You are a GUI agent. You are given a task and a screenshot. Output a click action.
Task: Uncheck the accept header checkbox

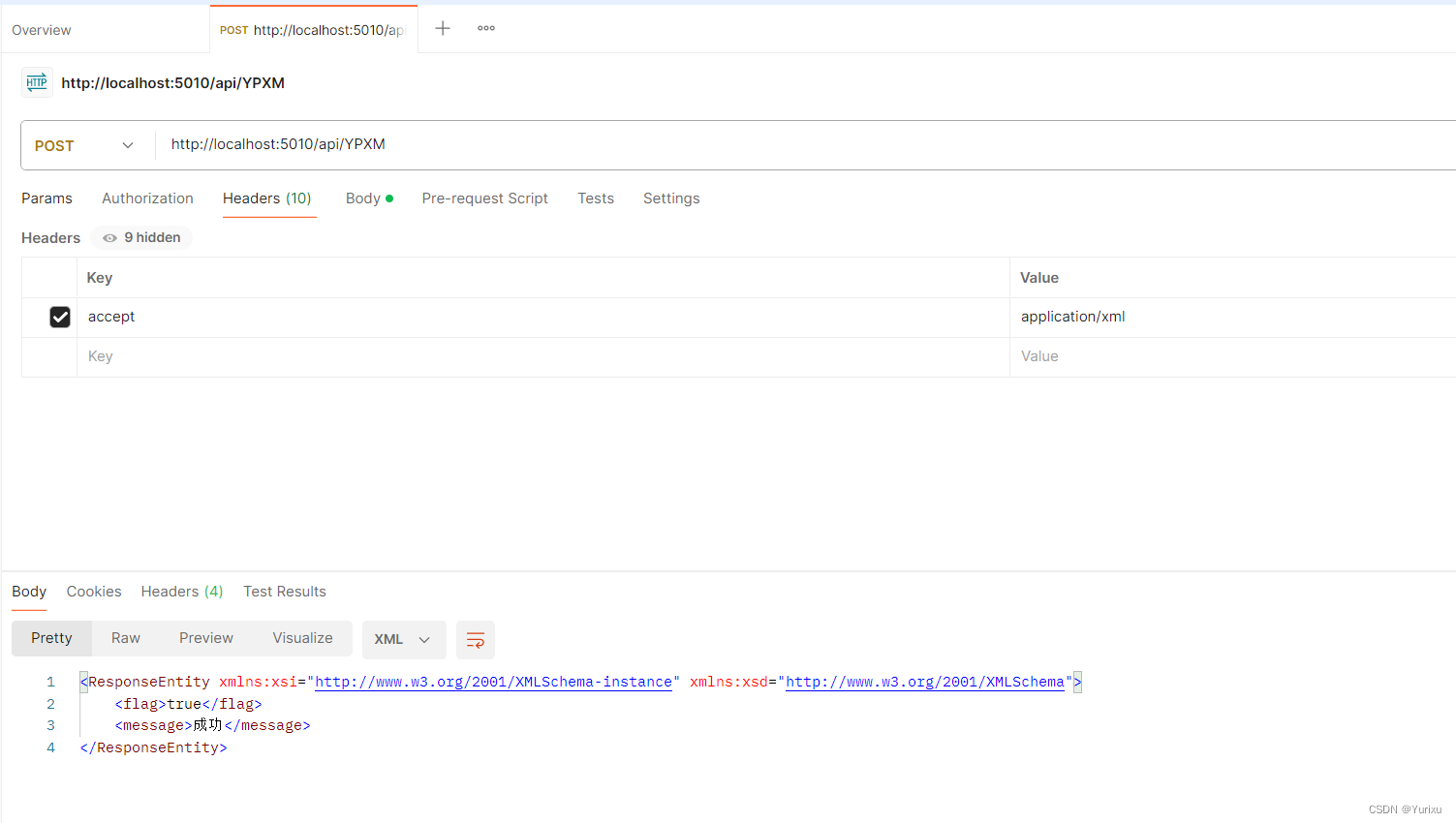tap(60, 317)
